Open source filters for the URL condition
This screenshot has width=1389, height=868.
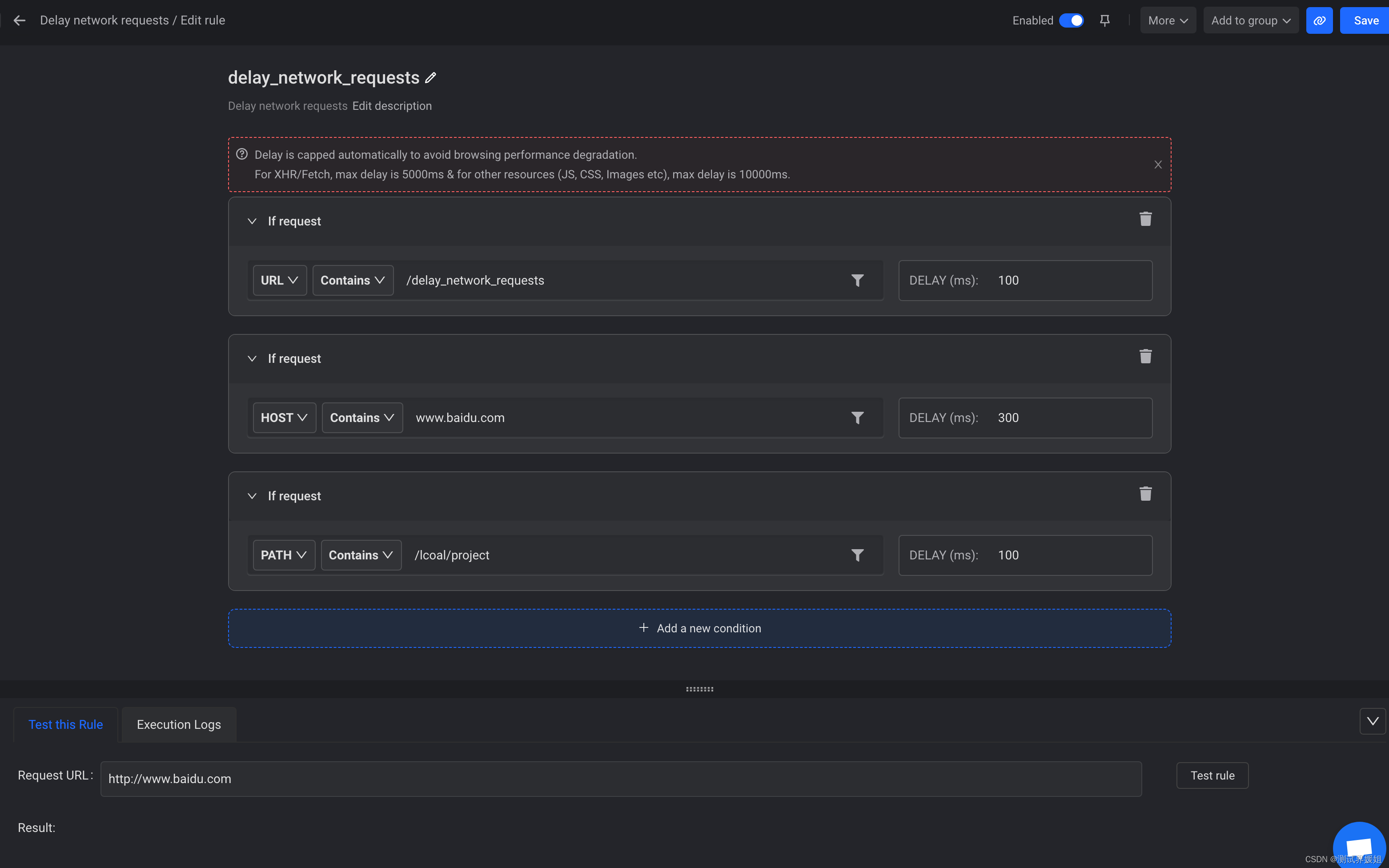coord(857,280)
